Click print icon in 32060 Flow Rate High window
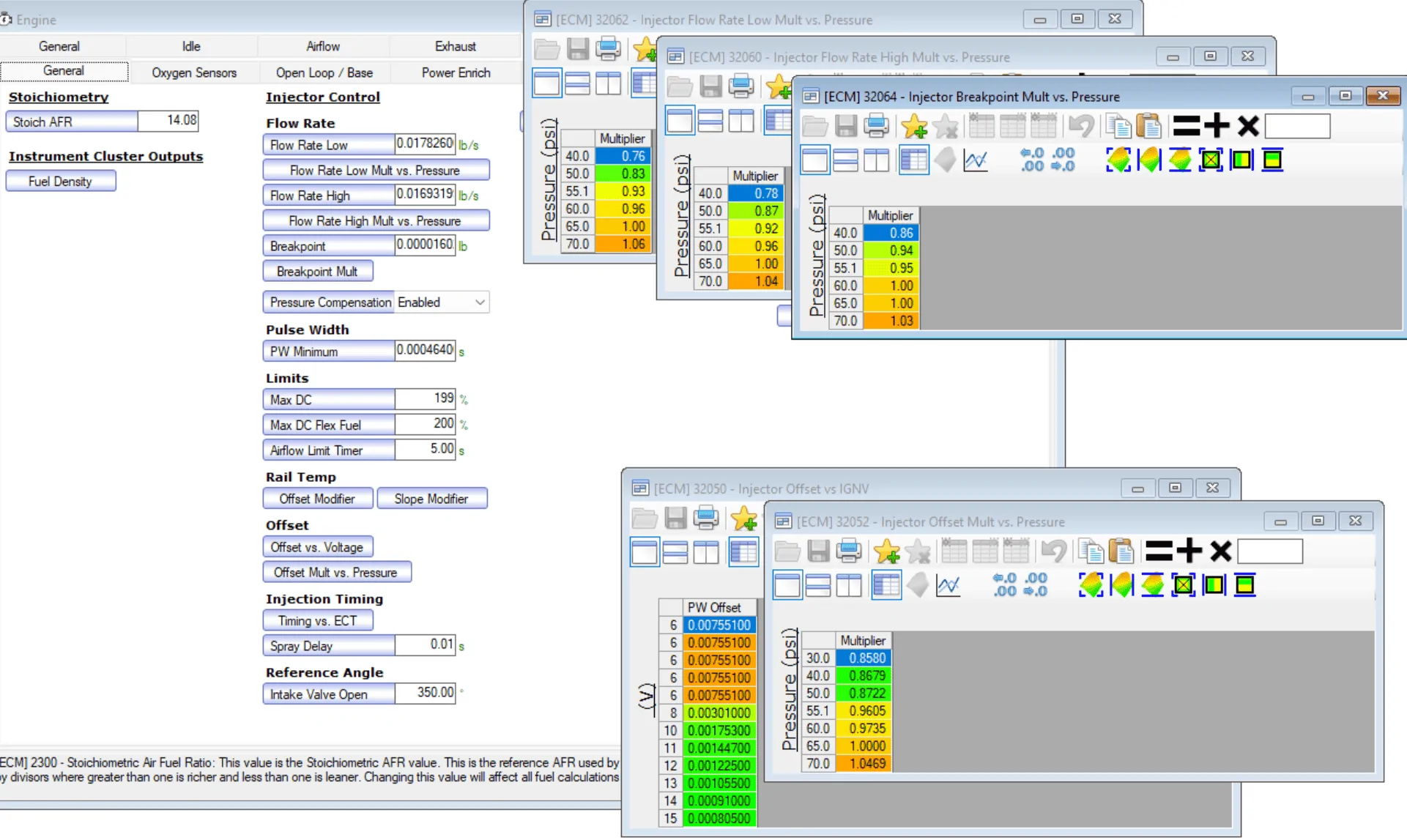The width and height of the screenshot is (1407, 840). (x=741, y=86)
